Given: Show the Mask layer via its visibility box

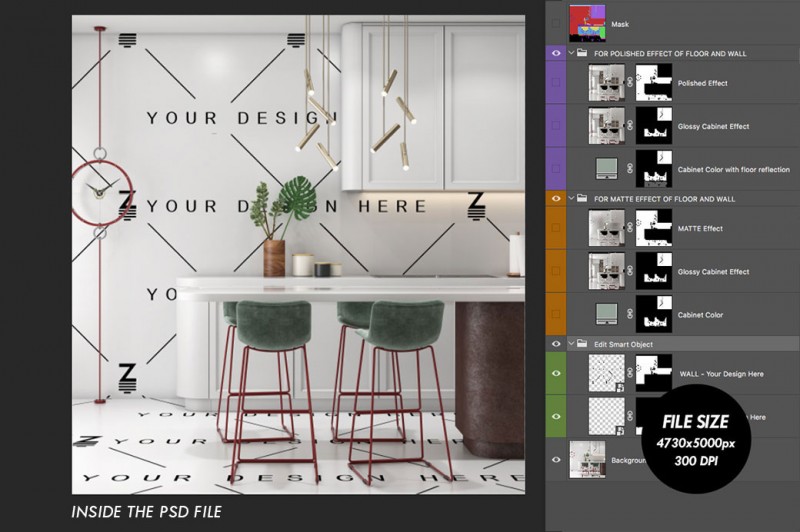Looking at the screenshot, I should 556,23.
